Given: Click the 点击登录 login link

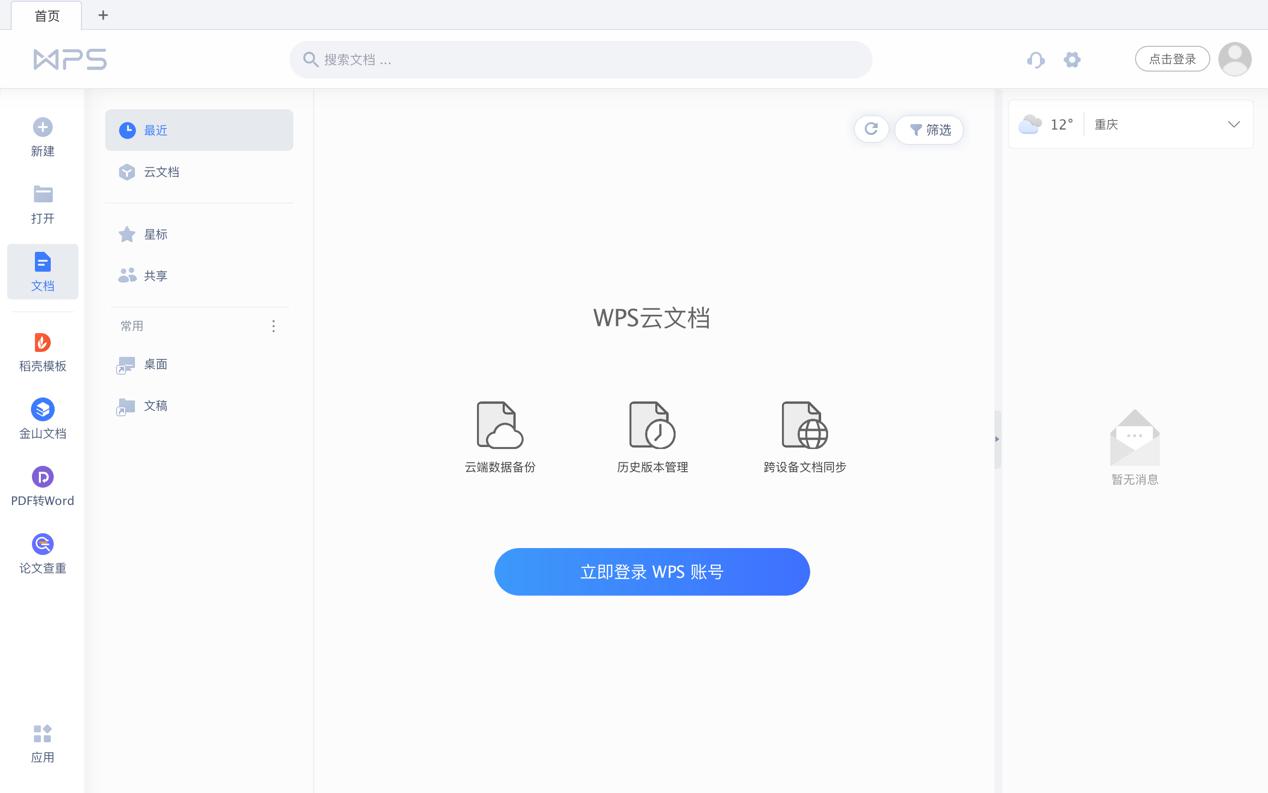Looking at the screenshot, I should click(x=1171, y=58).
